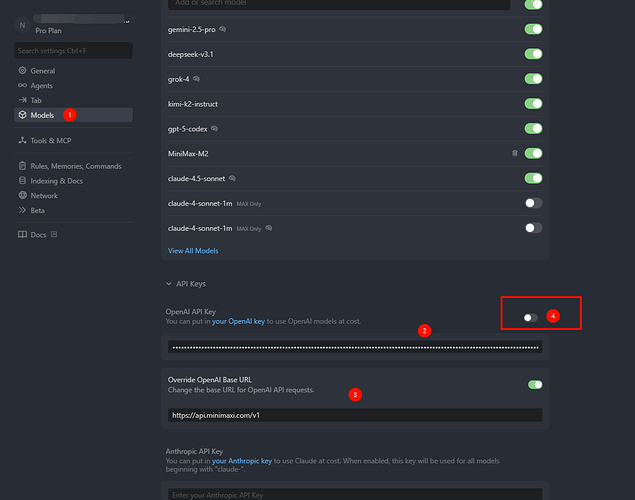The height and width of the screenshot is (500, 635).
Task: Collapse the API Keys section
Action: pos(168,284)
